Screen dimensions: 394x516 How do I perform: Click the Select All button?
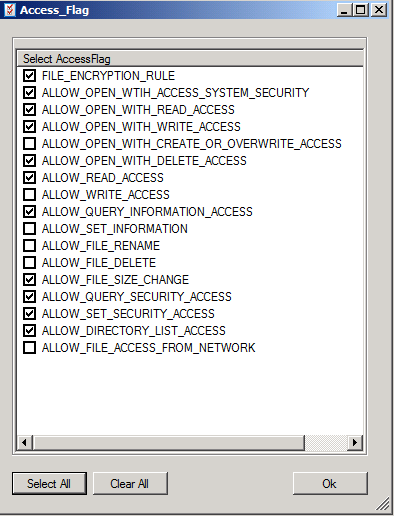point(49,483)
